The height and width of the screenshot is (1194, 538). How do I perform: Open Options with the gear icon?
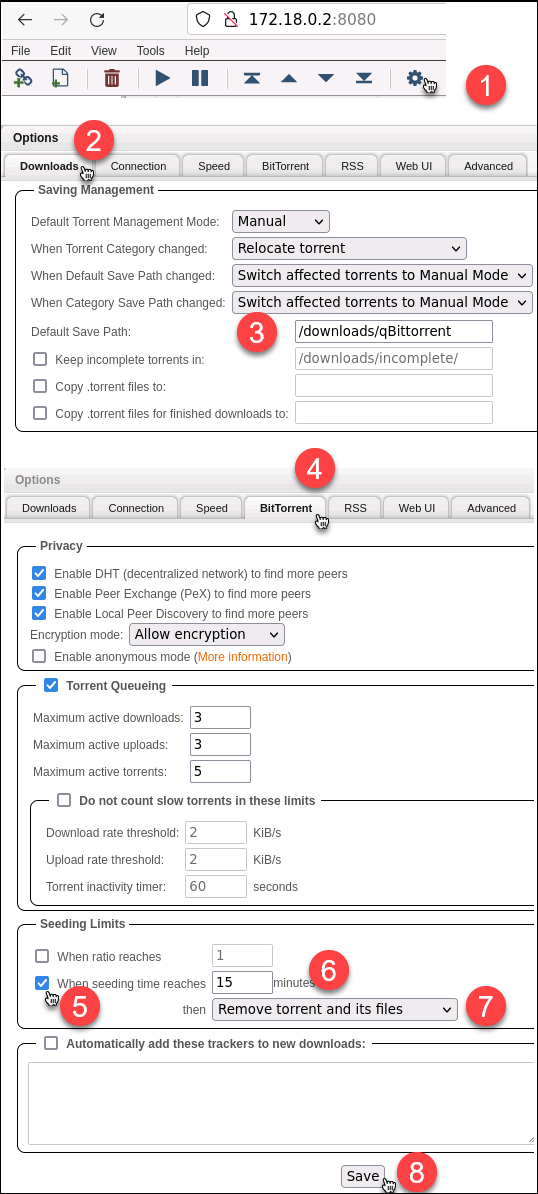[415, 77]
